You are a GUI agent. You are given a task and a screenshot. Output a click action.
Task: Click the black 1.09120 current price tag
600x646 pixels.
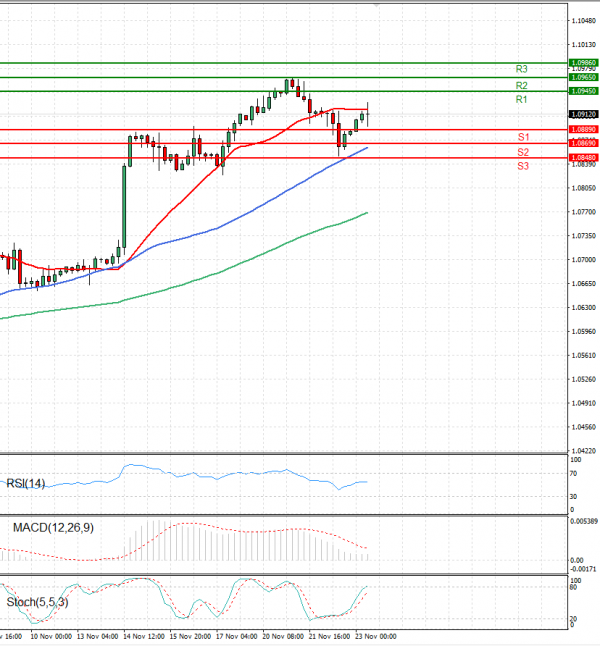pyautogui.click(x=584, y=114)
